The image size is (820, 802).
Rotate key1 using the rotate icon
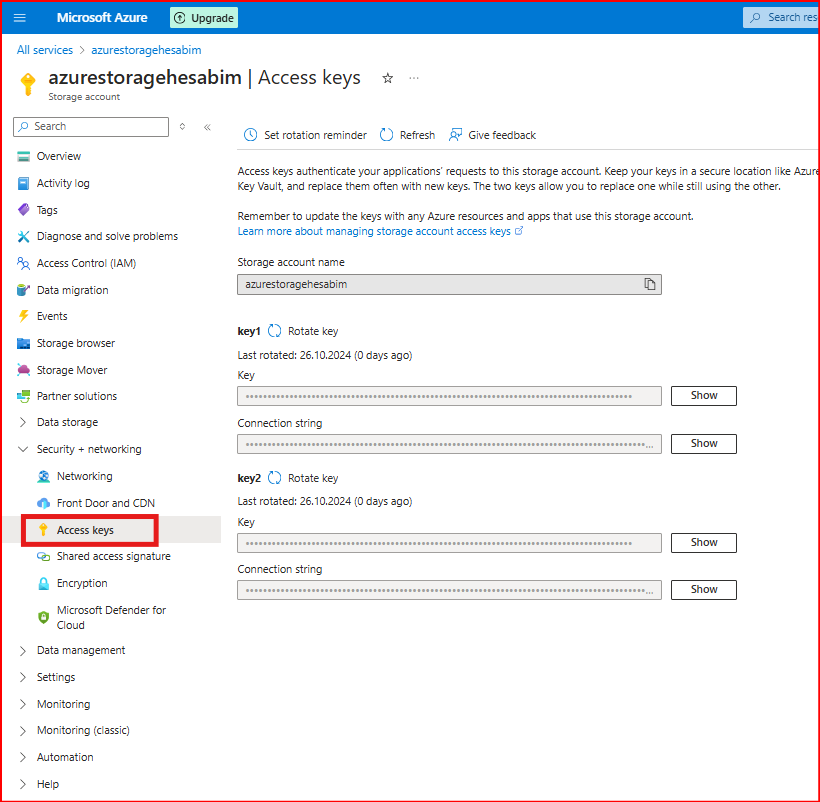(x=275, y=331)
